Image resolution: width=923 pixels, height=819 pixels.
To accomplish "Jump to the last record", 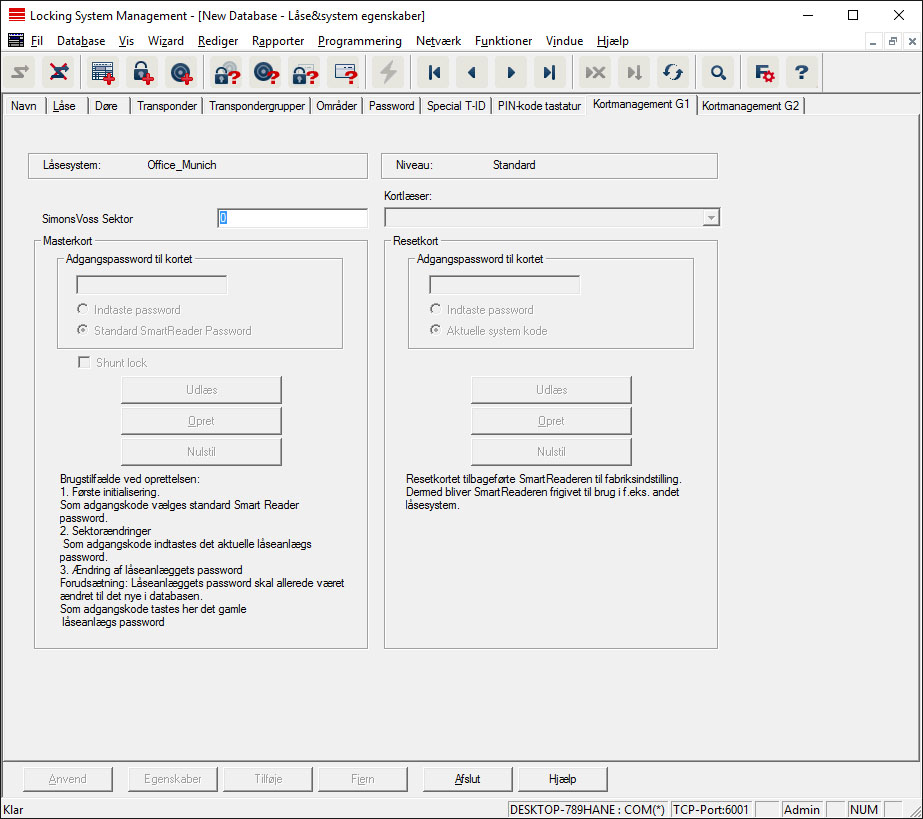I will tap(549, 72).
